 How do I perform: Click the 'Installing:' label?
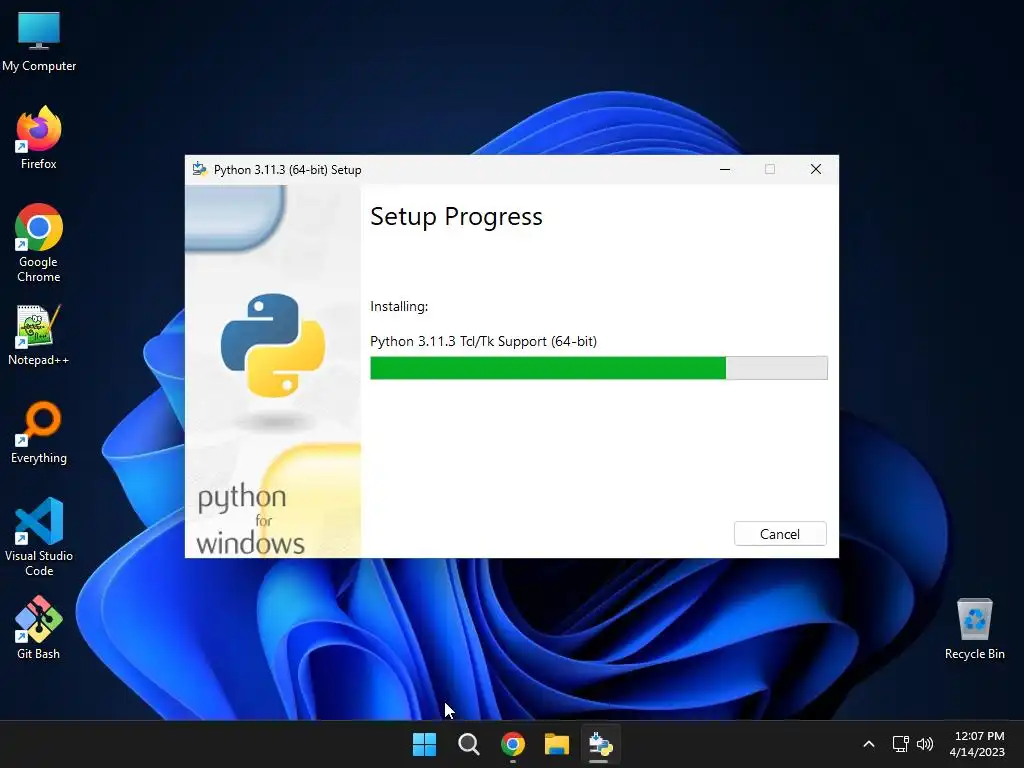point(399,306)
